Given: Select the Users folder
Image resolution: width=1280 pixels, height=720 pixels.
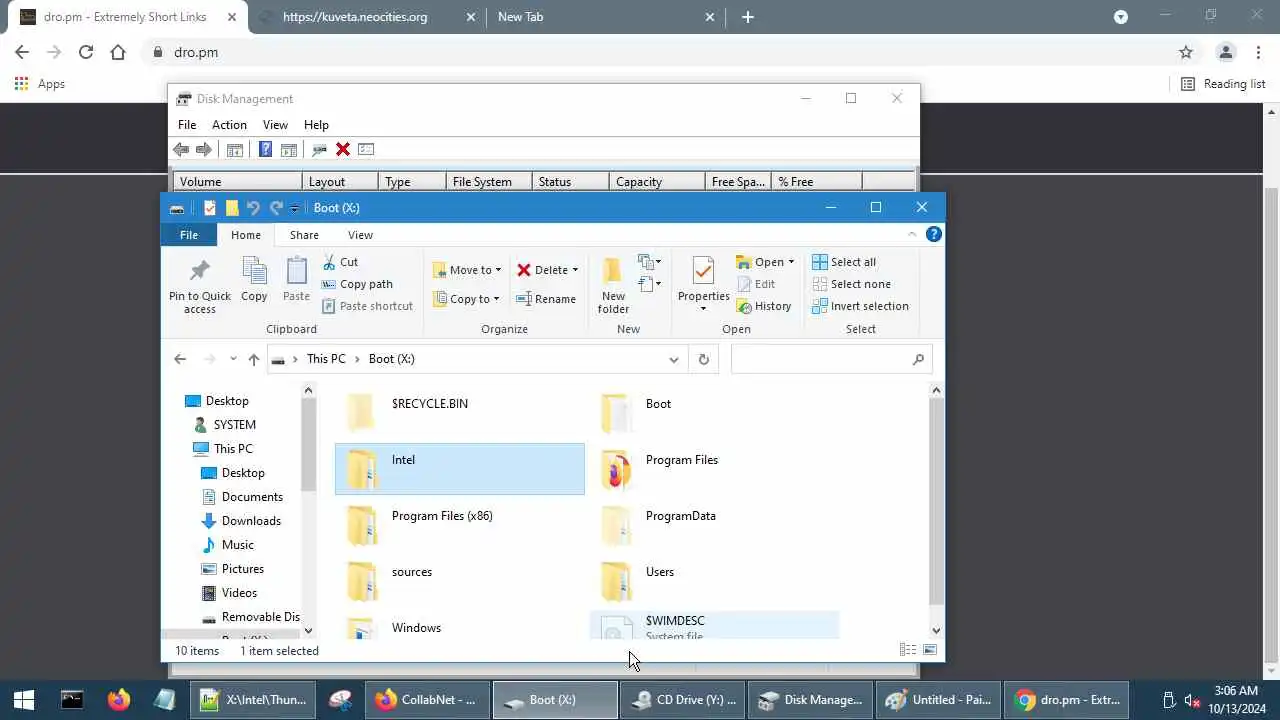Looking at the screenshot, I should coord(714,581).
